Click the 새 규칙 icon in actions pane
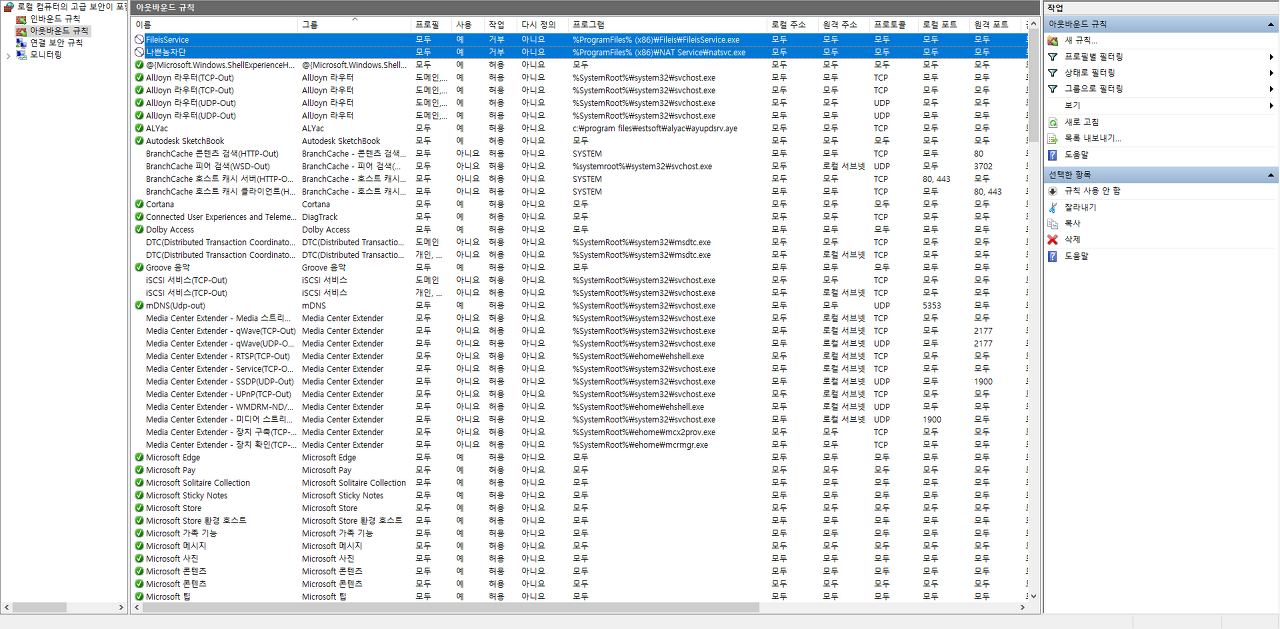Viewport: 1280px width, 629px height. 1052,40
